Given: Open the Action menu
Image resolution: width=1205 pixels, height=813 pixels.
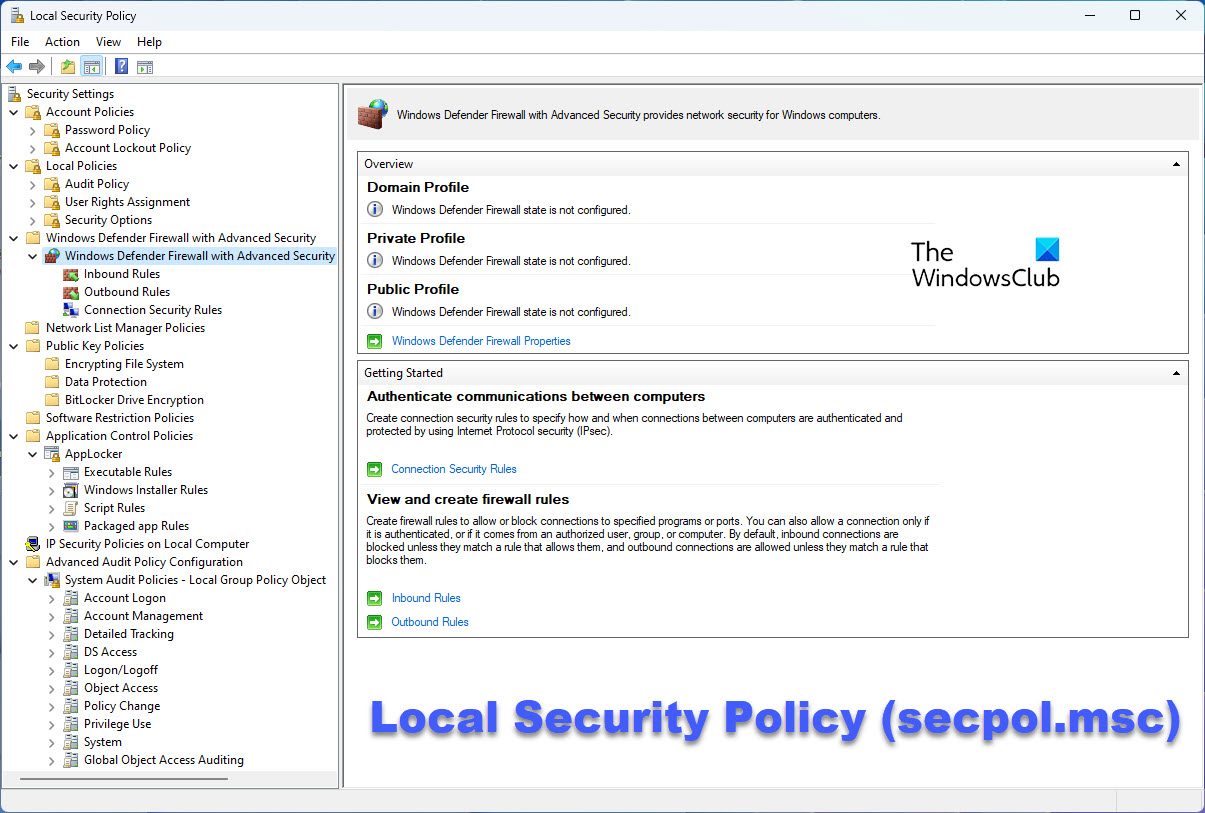Looking at the screenshot, I should point(62,42).
